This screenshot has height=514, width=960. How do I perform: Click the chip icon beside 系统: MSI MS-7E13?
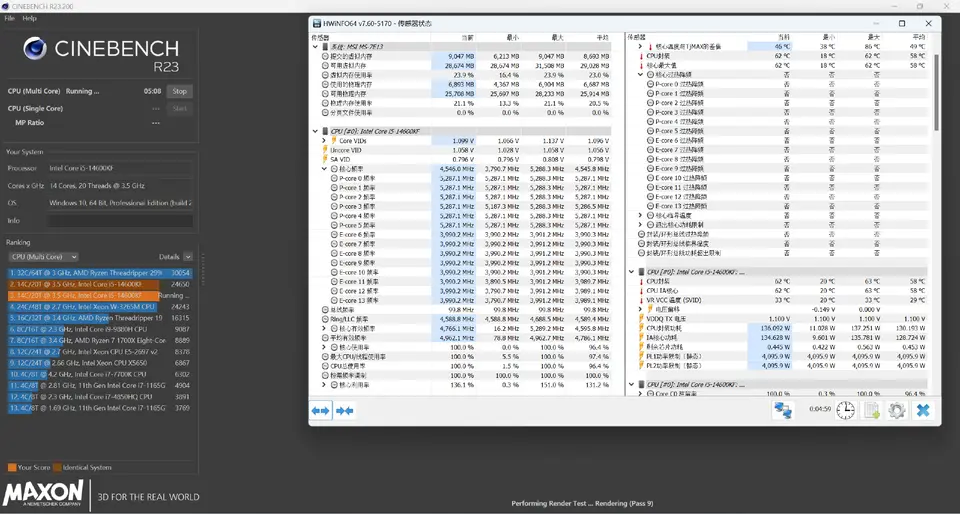pyautogui.click(x=324, y=47)
